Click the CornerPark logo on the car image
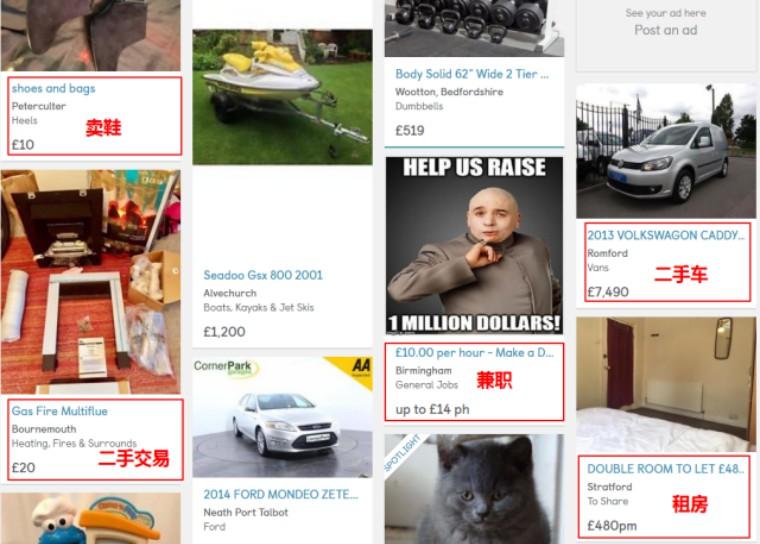 pos(225,368)
